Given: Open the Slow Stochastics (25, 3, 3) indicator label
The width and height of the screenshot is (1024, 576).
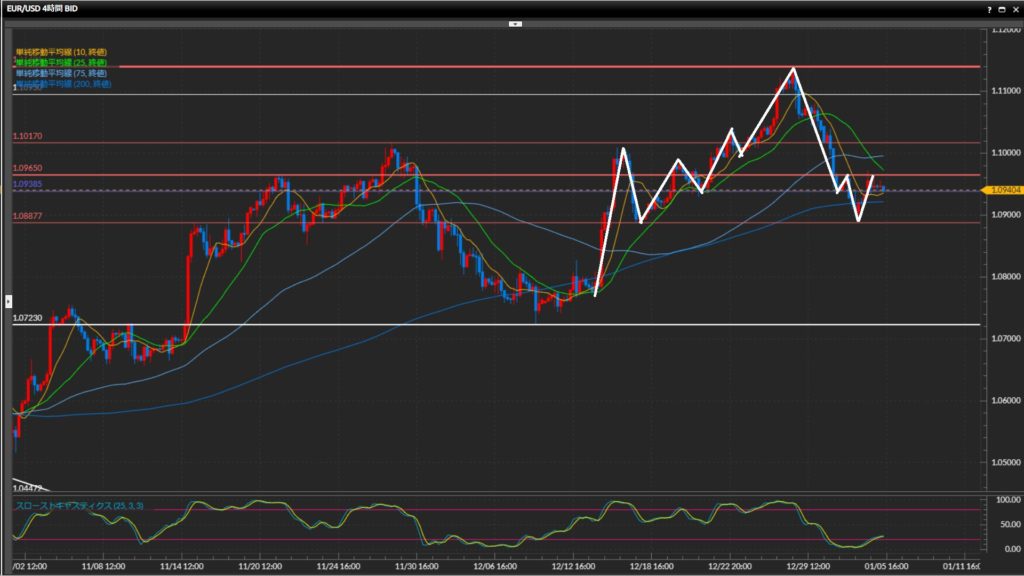Looking at the screenshot, I should pyautogui.click(x=79, y=506).
